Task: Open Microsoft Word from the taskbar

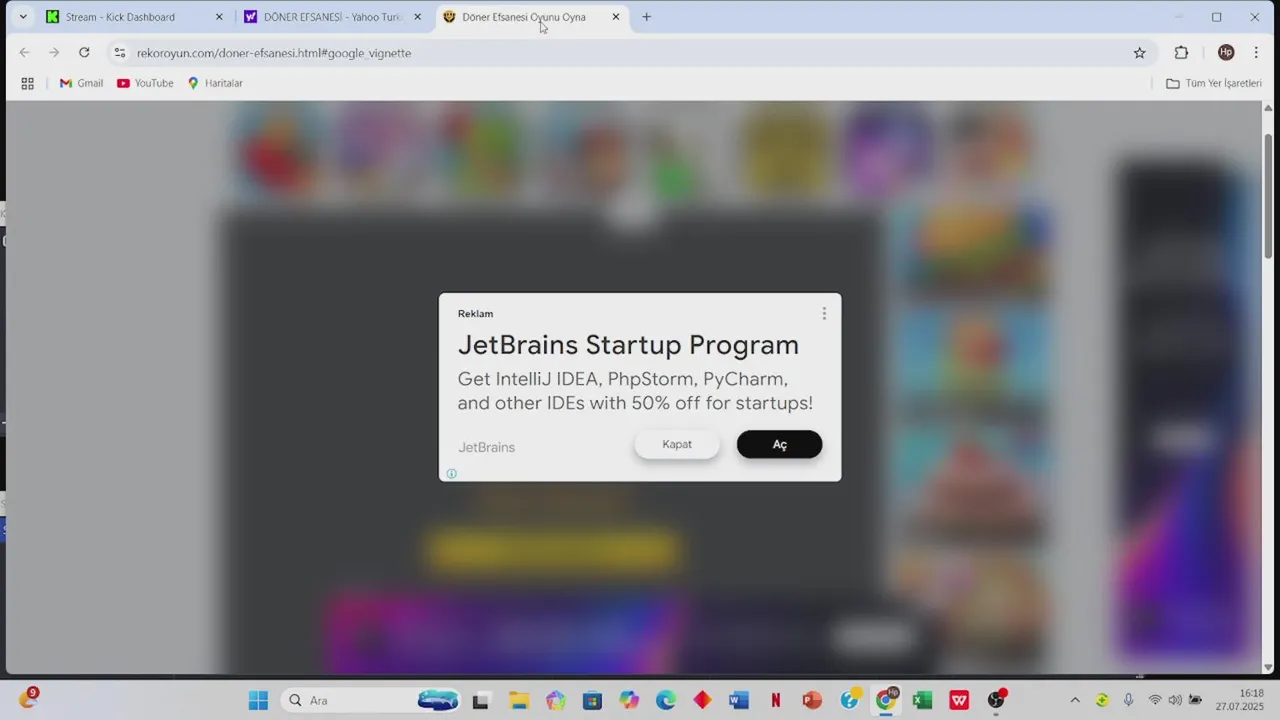Action: [739, 700]
